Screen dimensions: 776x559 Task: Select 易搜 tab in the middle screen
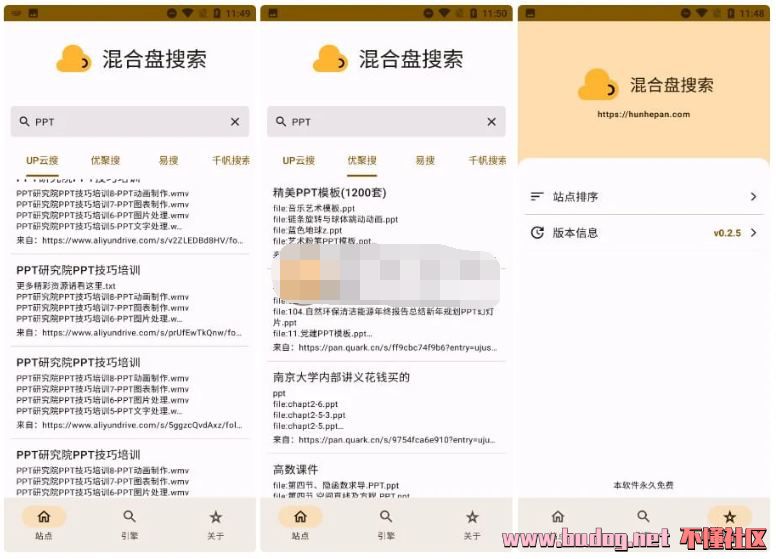coord(425,160)
